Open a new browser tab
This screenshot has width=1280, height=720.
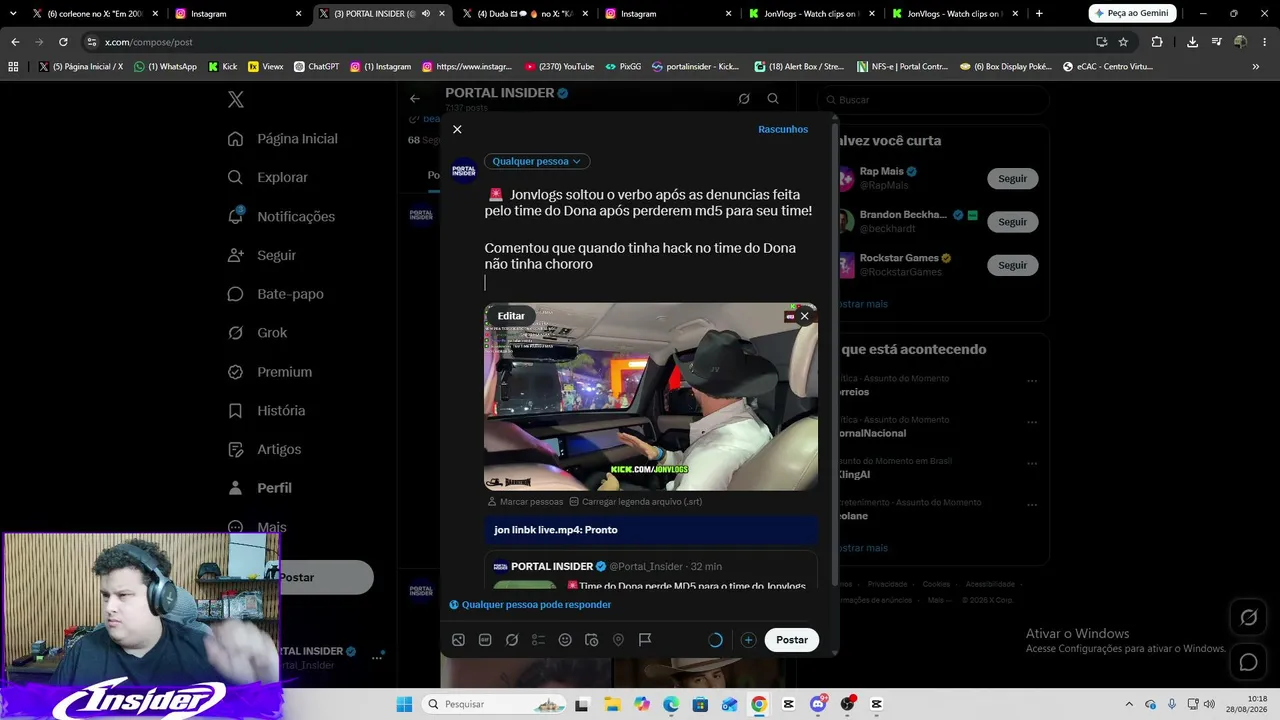click(1039, 14)
